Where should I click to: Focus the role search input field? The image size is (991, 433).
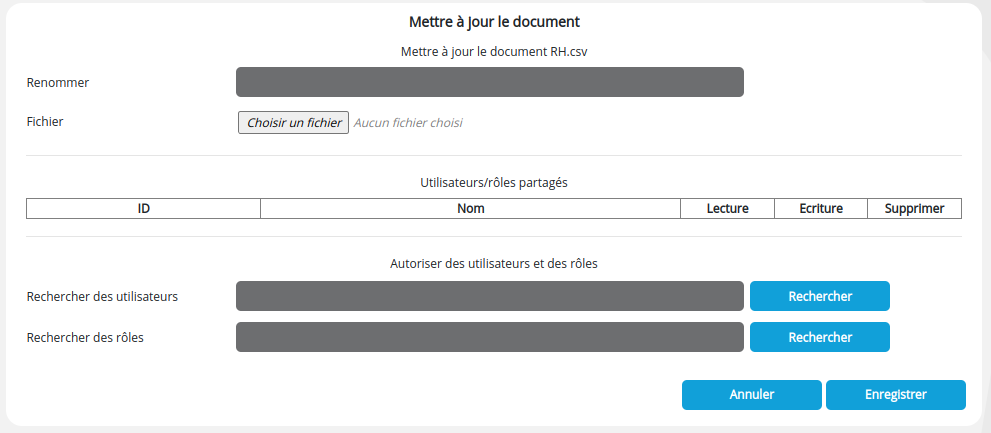489,337
